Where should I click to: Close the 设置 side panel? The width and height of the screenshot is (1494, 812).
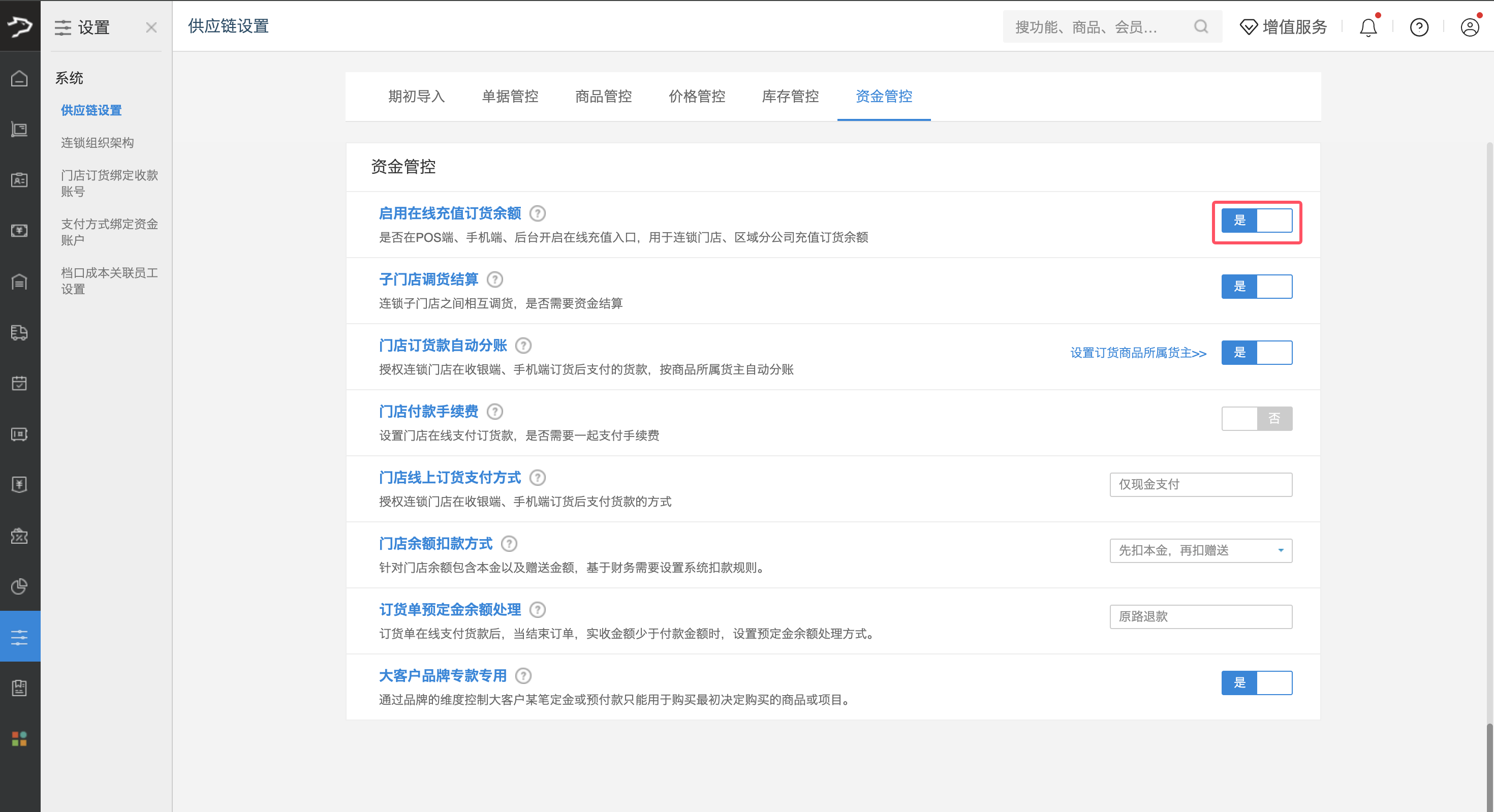(151, 27)
